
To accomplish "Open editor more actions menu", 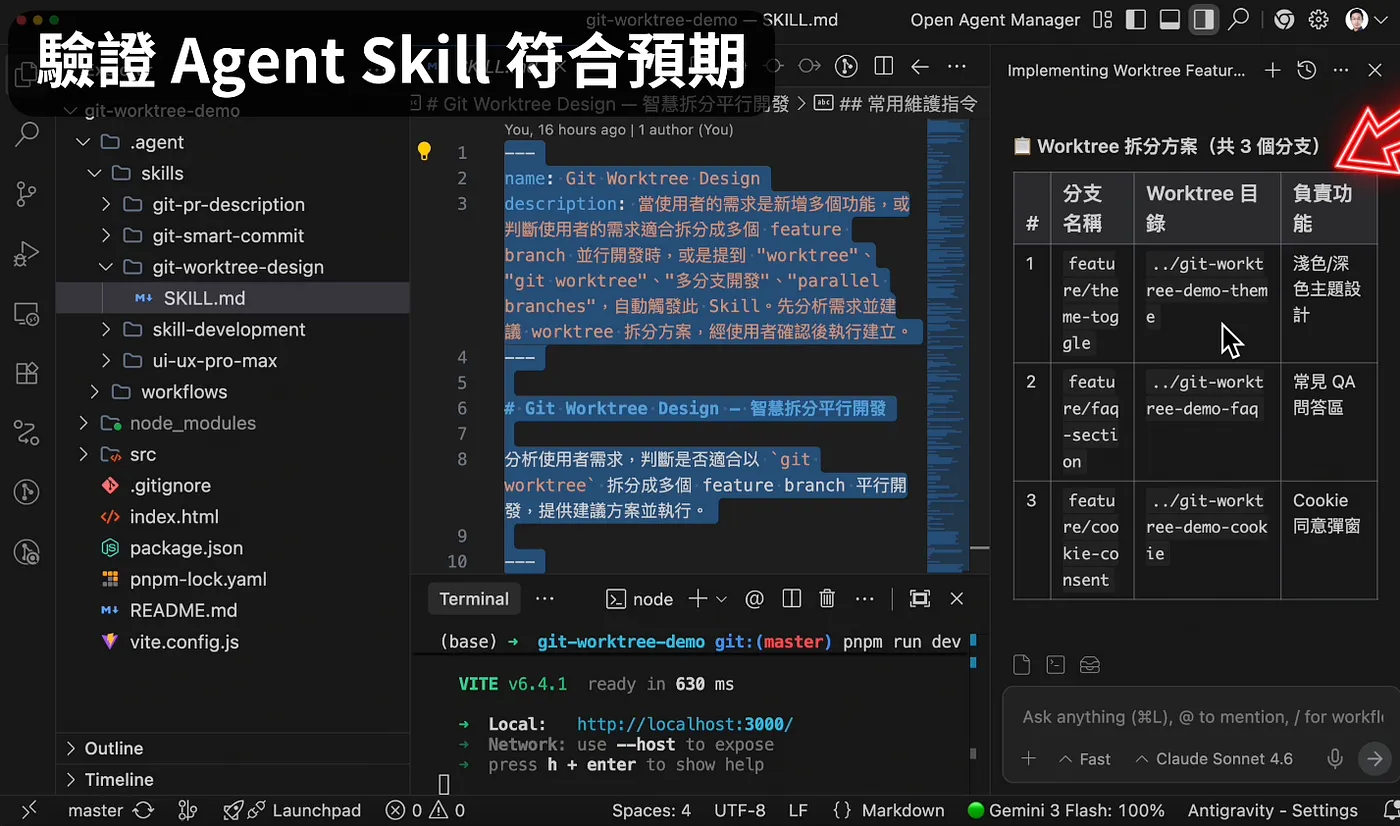I will [x=957, y=66].
